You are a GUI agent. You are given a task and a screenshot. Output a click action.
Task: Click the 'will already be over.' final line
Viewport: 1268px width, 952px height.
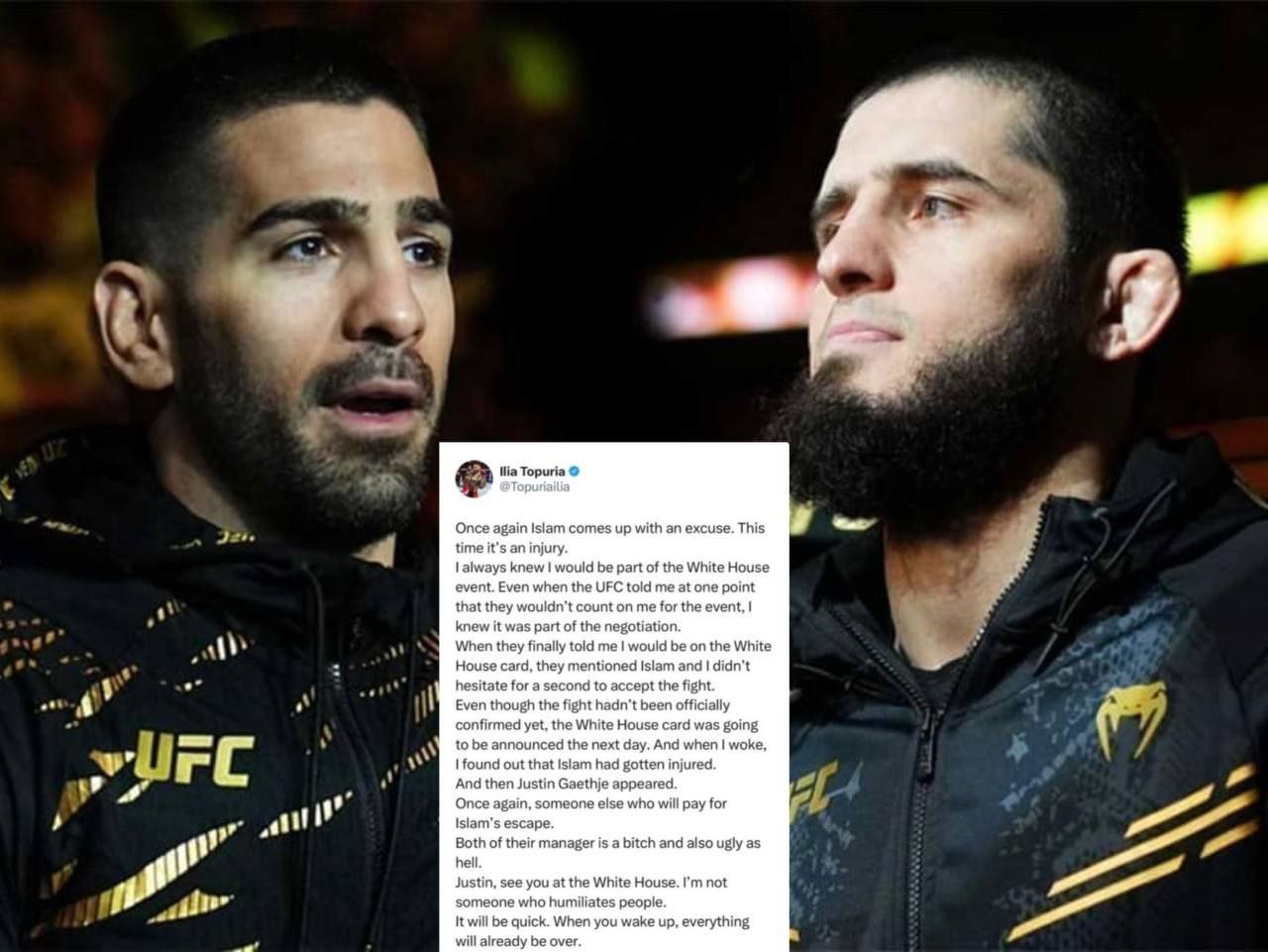pyautogui.click(x=518, y=941)
